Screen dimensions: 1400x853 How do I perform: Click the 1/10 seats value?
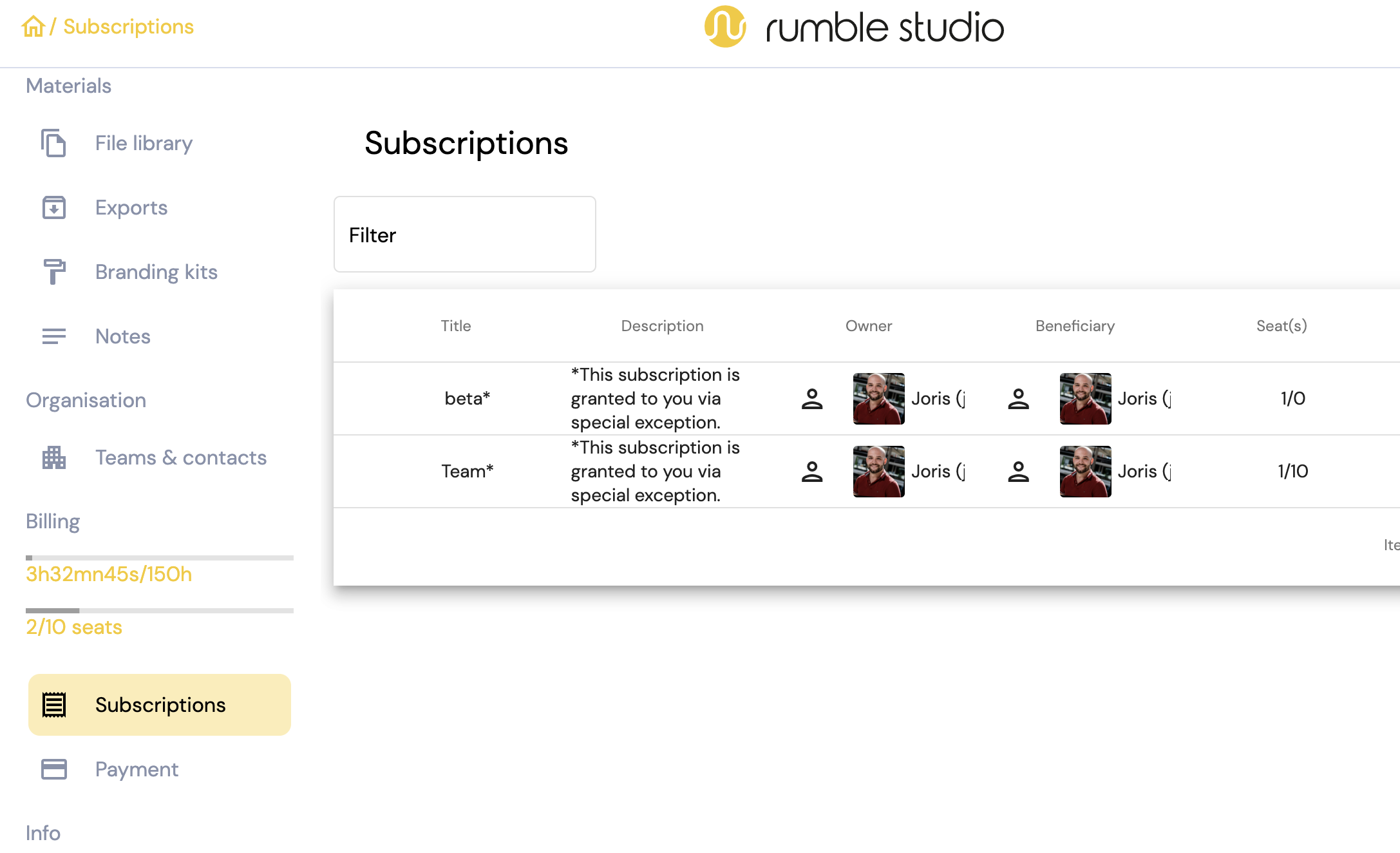pyautogui.click(x=1293, y=472)
